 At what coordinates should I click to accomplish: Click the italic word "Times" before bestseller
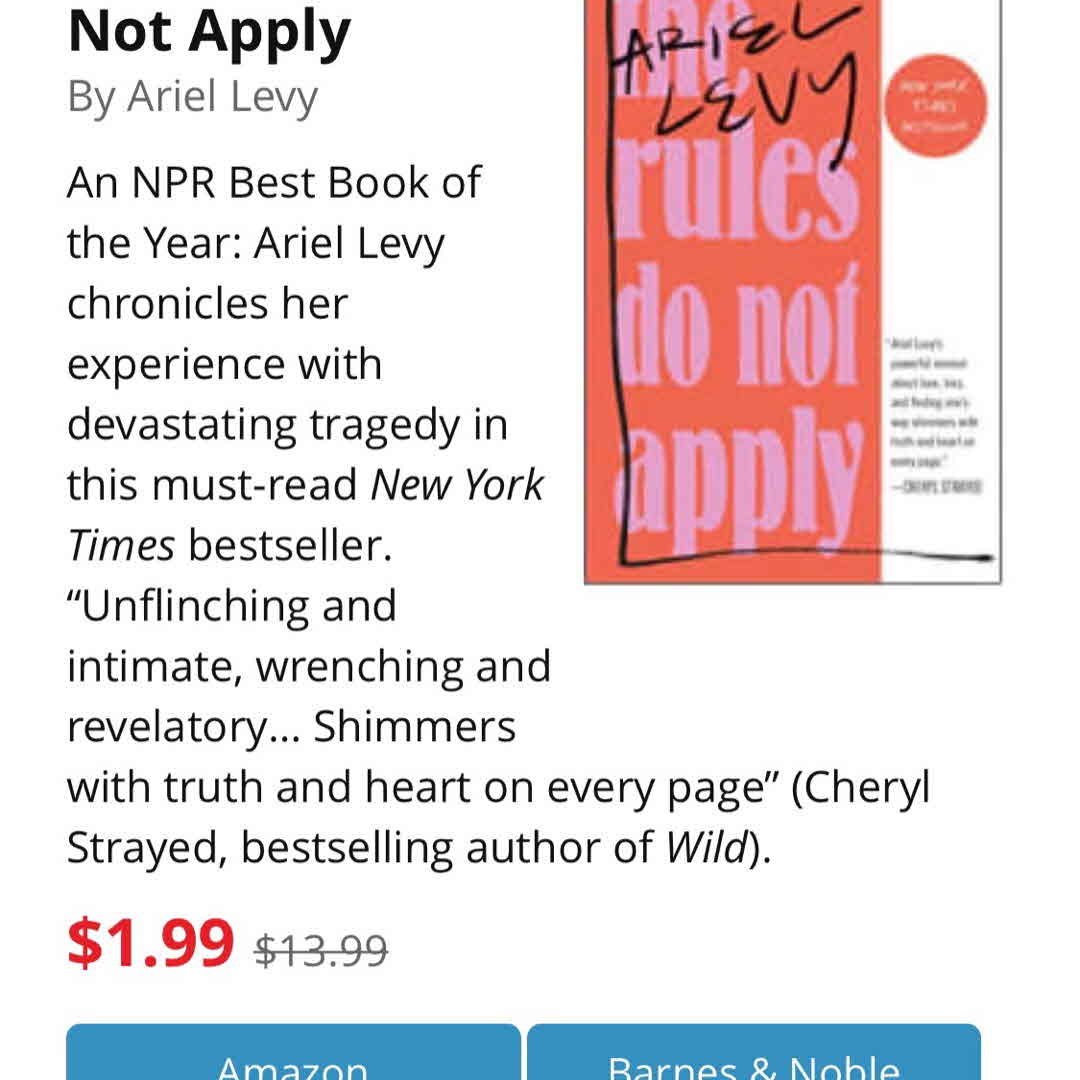(121, 546)
